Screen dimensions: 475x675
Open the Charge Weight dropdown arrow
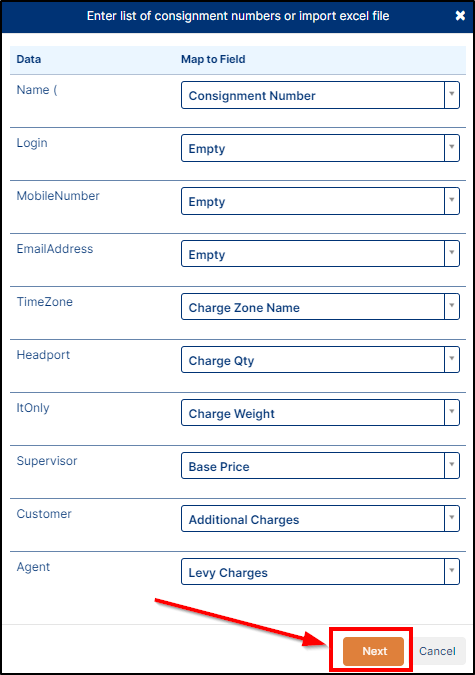click(452, 412)
